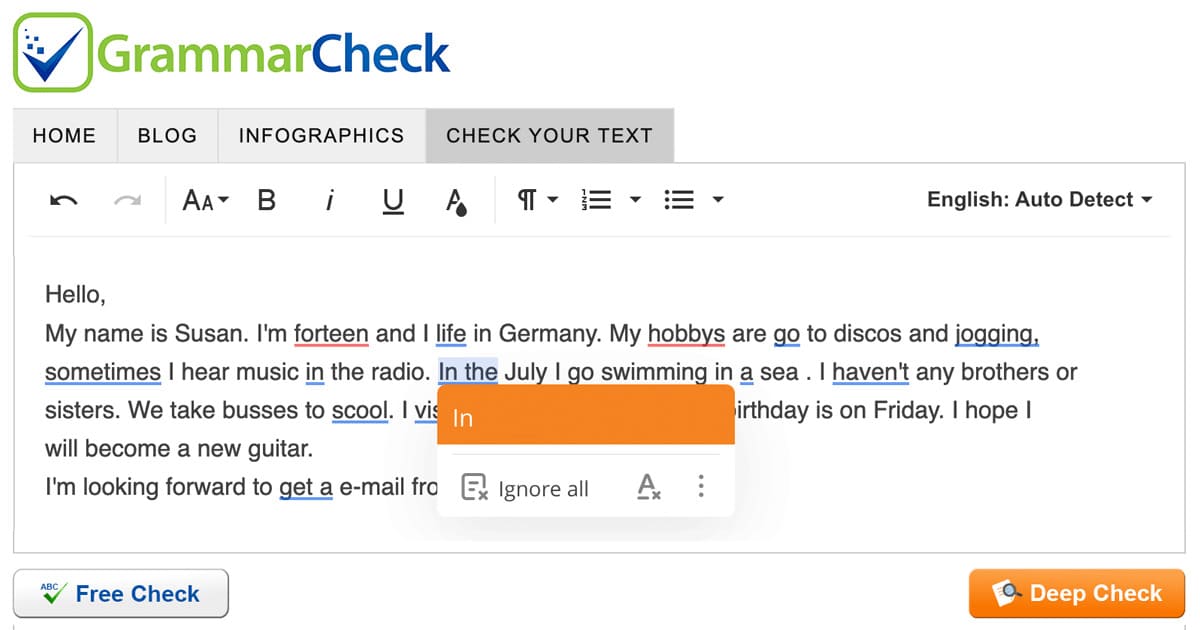Open the paragraph formatting dropdown
This screenshot has width=1200, height=630.
(x=537, y=200)
